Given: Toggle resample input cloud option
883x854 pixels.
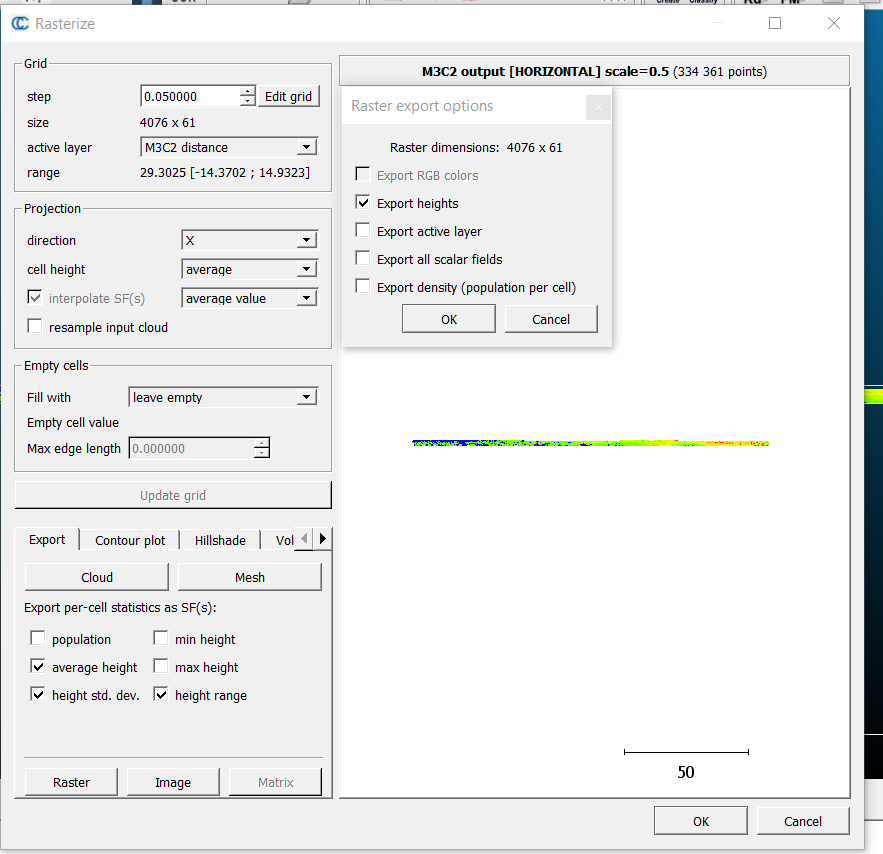Looking at the screenshot, I should (x=36, y=327).
